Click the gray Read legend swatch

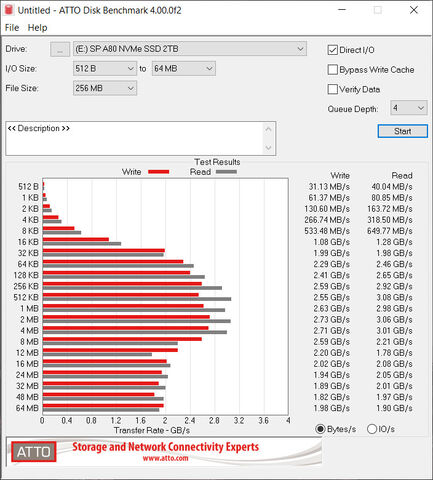(226, 172)
